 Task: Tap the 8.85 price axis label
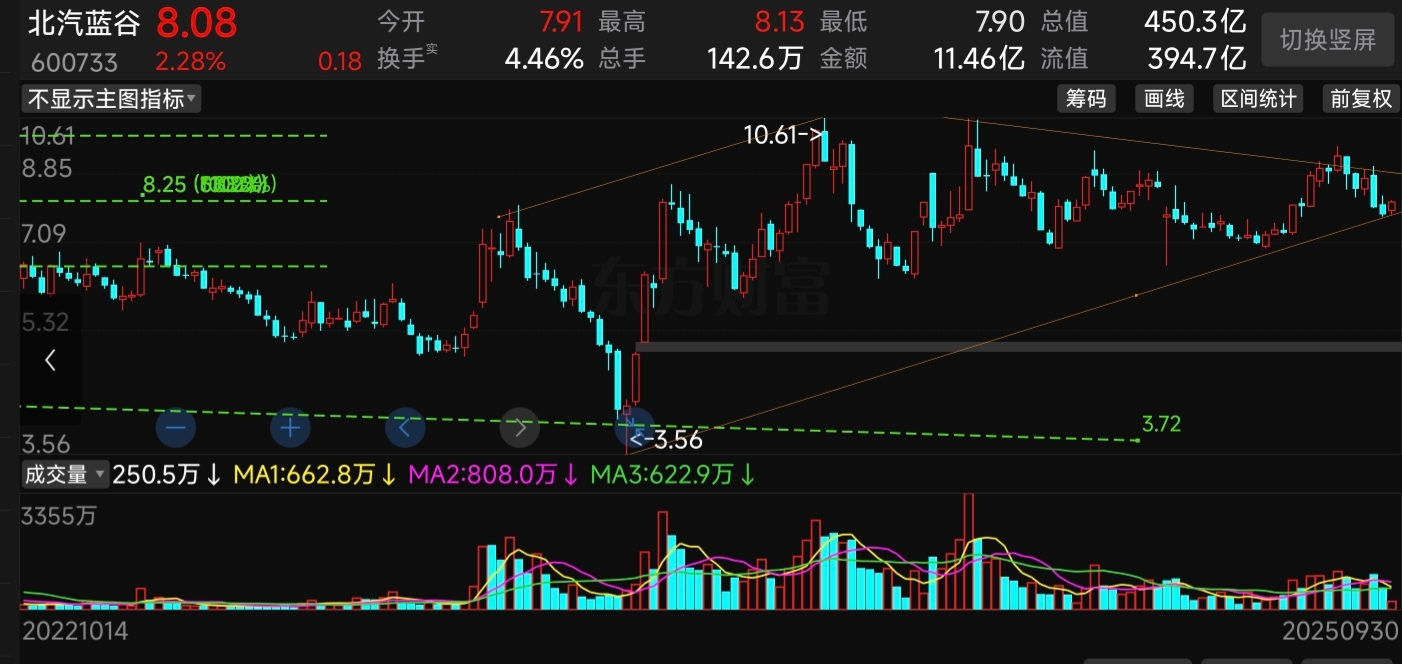46,168
